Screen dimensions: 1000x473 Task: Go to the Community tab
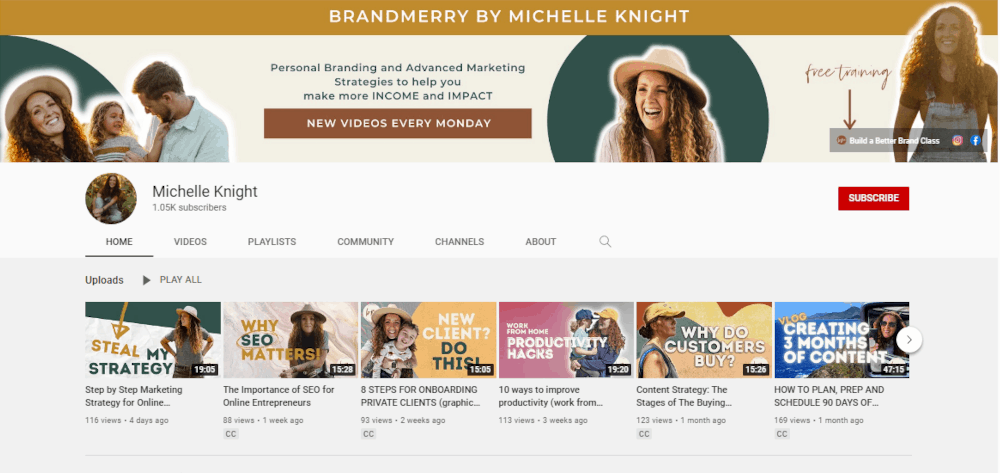pyautogui.click(x=365, y=242)
